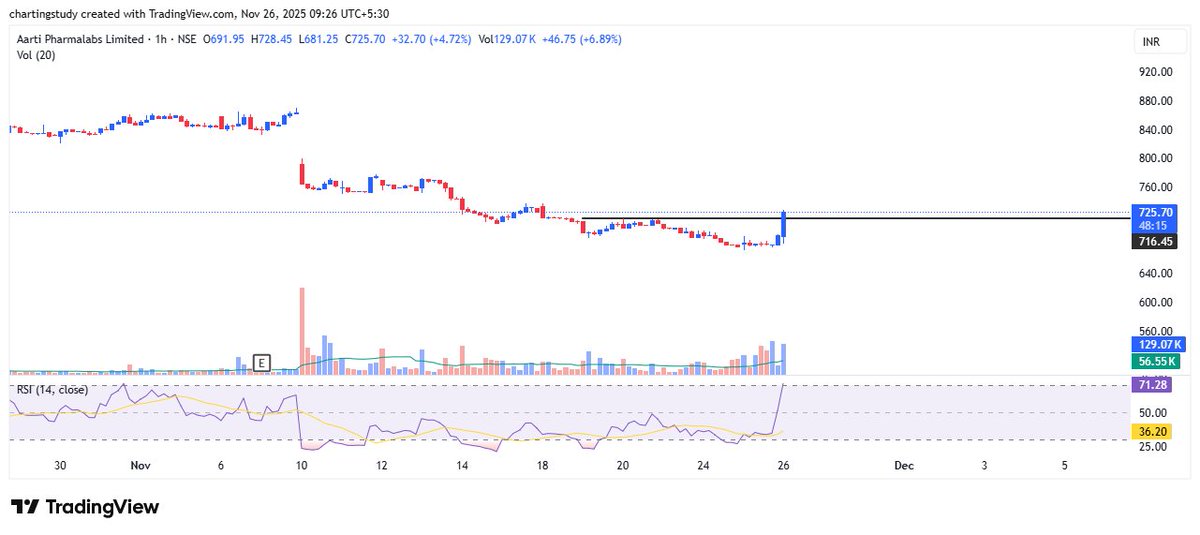
Task: Click the 880.00 price axis label
Action: (1155, 101)
